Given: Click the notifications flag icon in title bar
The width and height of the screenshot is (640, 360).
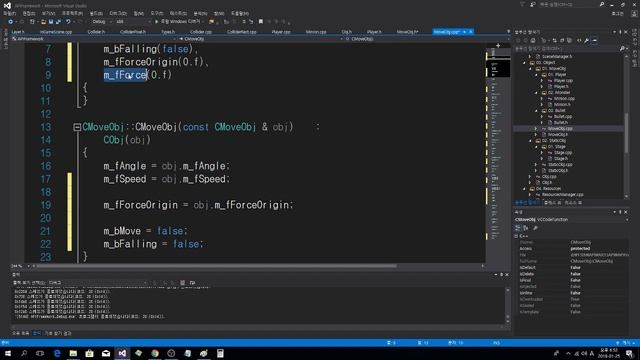Looking at the screenshot, I should pyautogui.click(x=522, y=4).
